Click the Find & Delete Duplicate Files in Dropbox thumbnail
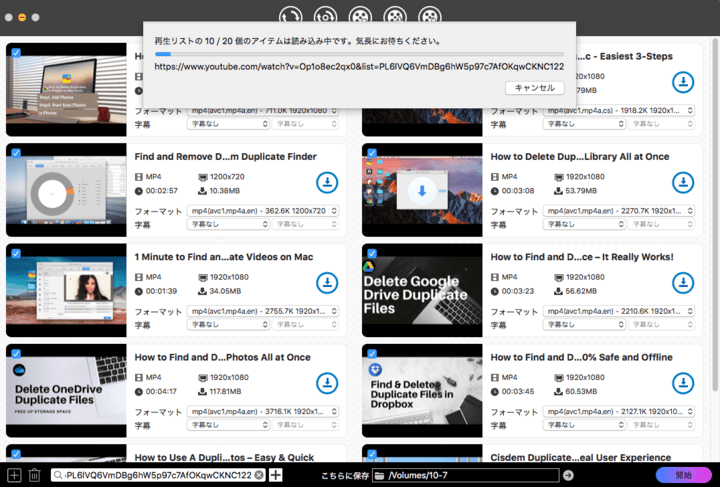 point(422,391)
